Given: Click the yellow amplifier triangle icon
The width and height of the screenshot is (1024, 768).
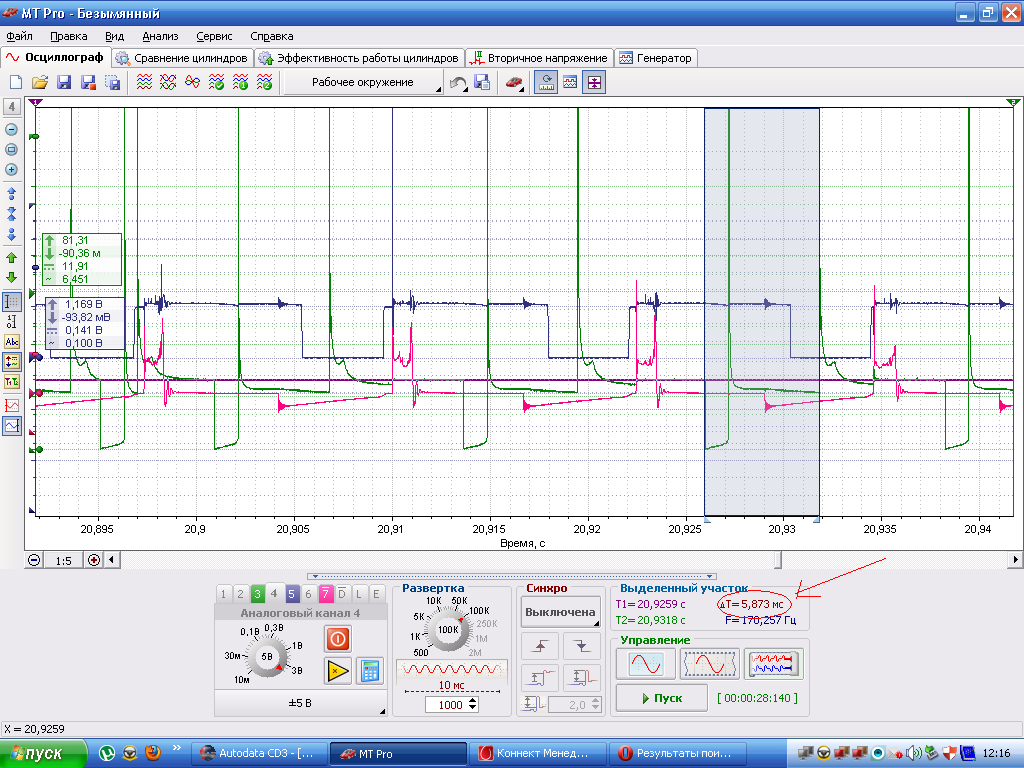Looking at the screenshot, I should click(338, 671).
